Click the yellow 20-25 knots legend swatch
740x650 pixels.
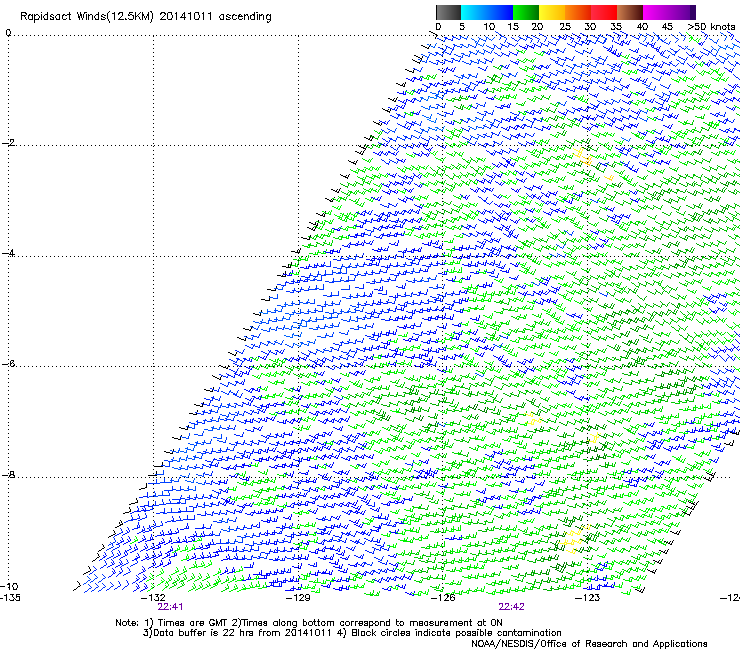pos(552,12)
